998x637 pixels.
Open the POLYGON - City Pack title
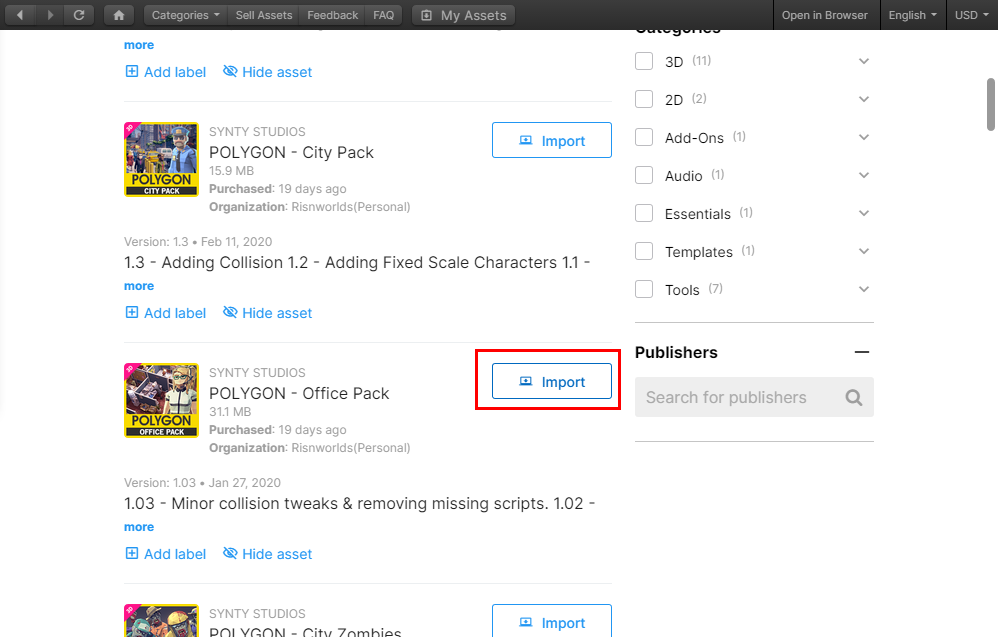(x=292, y=153)
